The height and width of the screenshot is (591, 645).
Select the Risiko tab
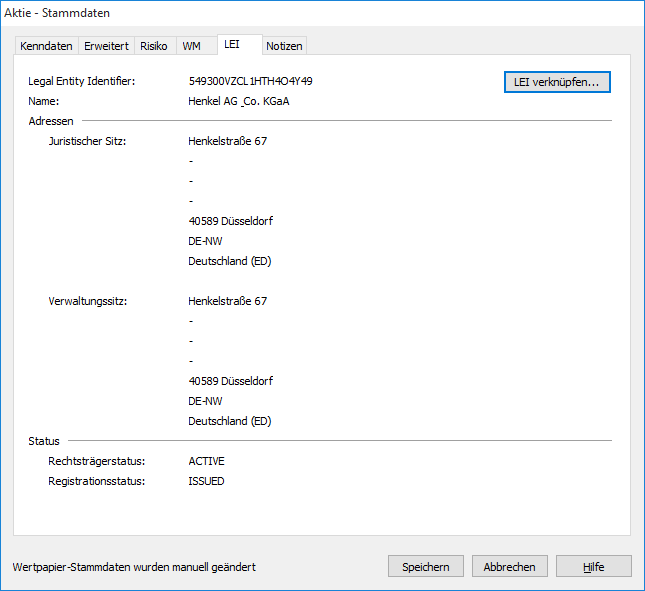point(154,46)
